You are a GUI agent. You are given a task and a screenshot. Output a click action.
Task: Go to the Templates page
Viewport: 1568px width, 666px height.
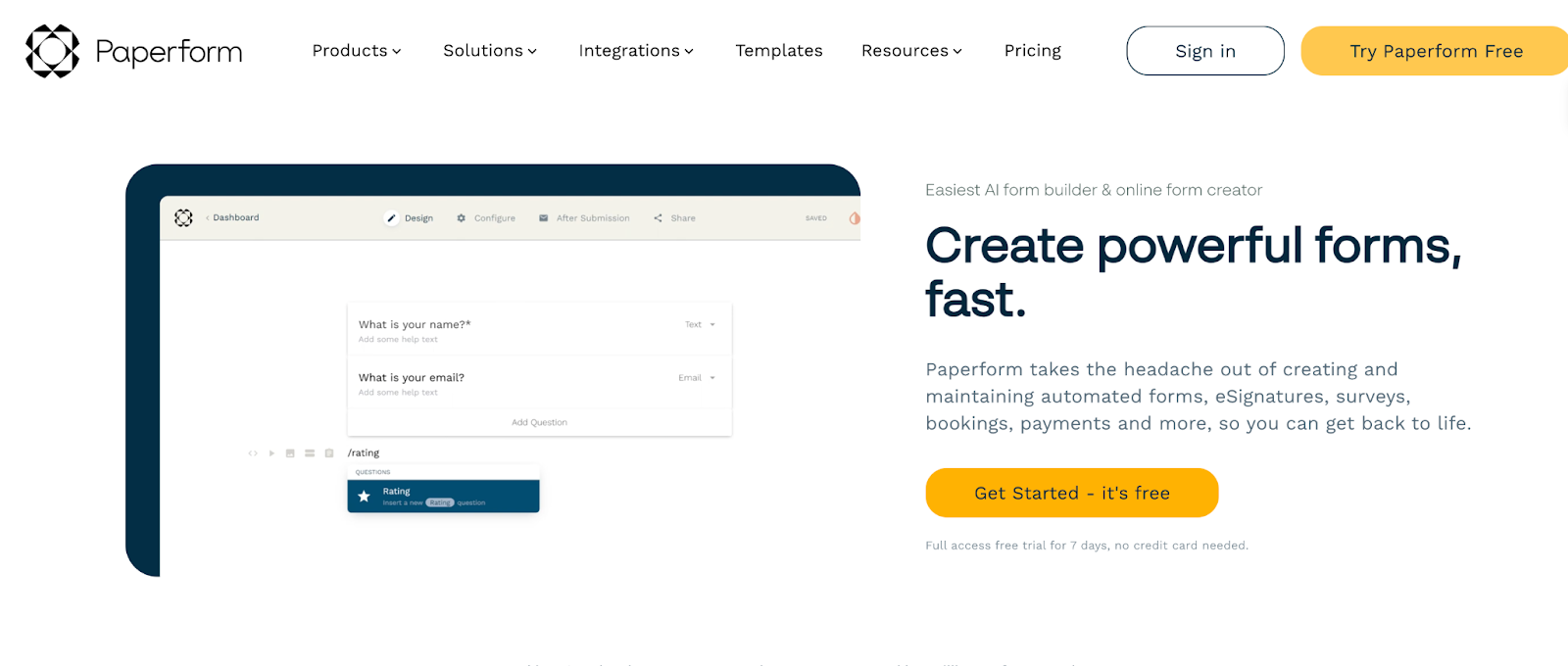pyautogui.click(x=779, y=51)
